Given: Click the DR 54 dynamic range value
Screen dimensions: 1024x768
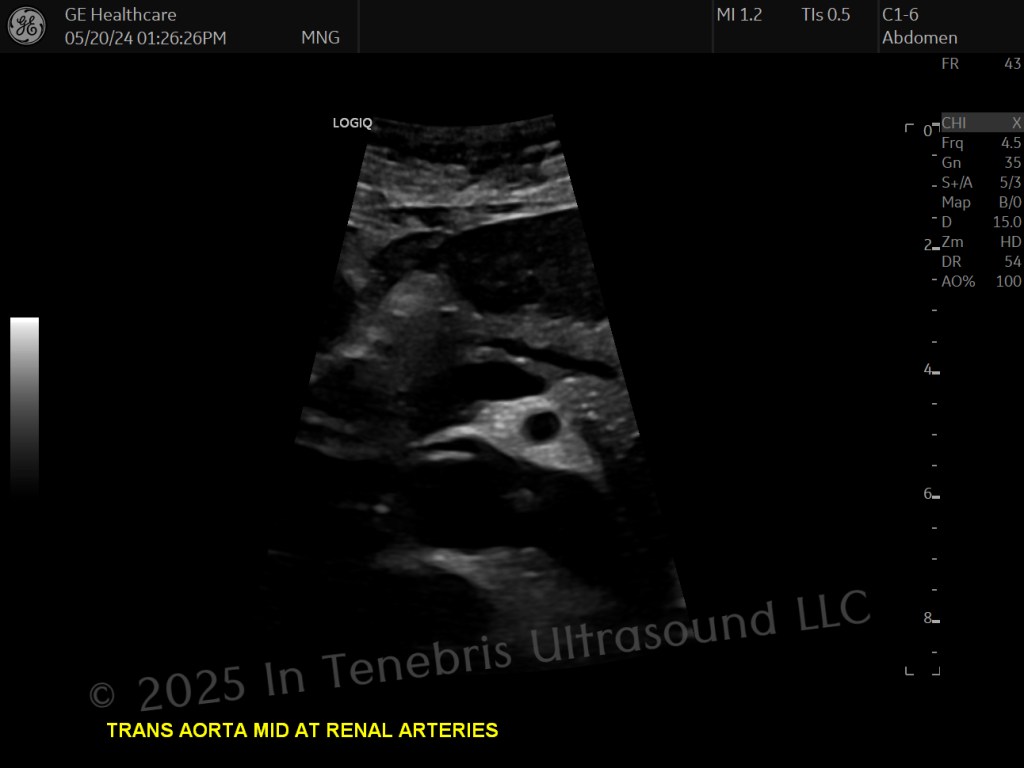Looking at the screenshot, I should (x=981, y=262).
